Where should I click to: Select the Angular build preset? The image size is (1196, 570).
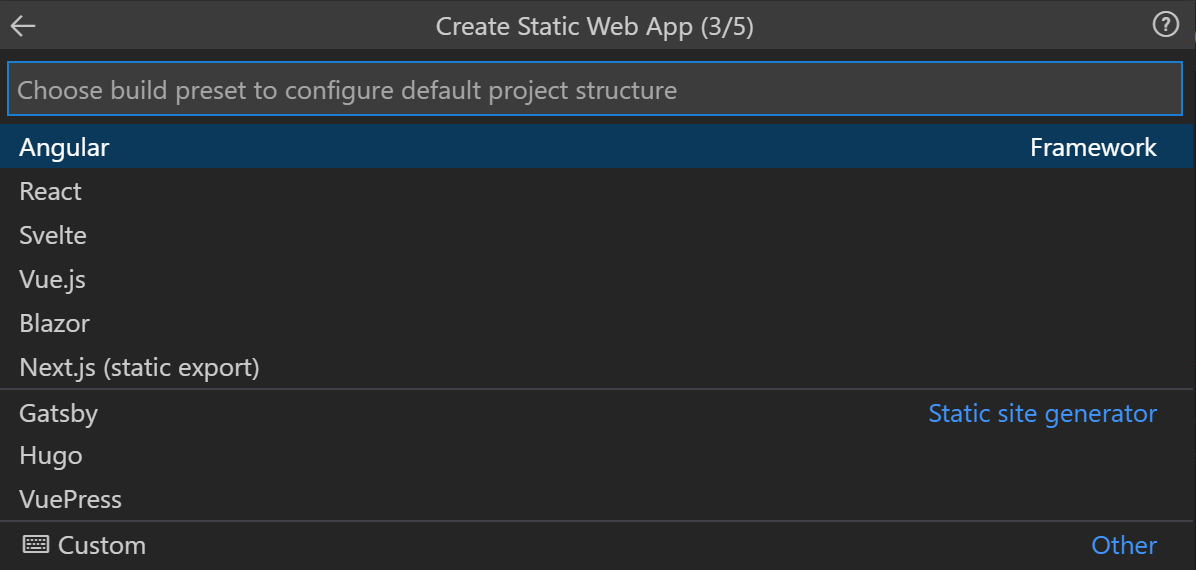(595, 147)
